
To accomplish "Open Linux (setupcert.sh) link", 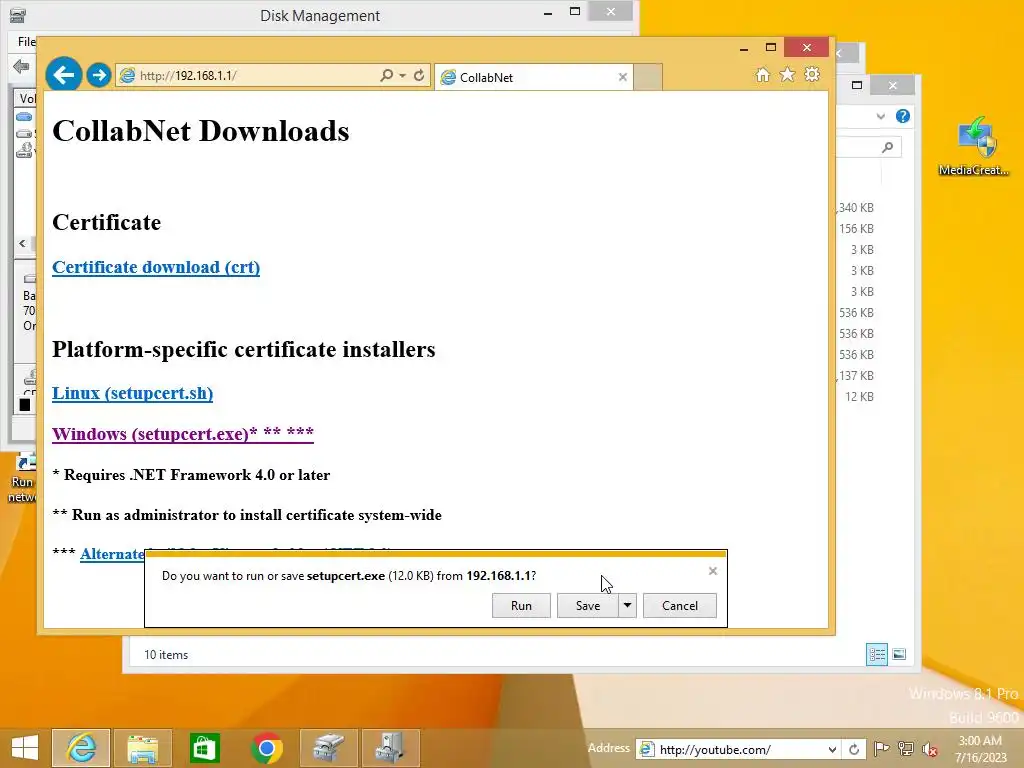I will click(133, 393).
